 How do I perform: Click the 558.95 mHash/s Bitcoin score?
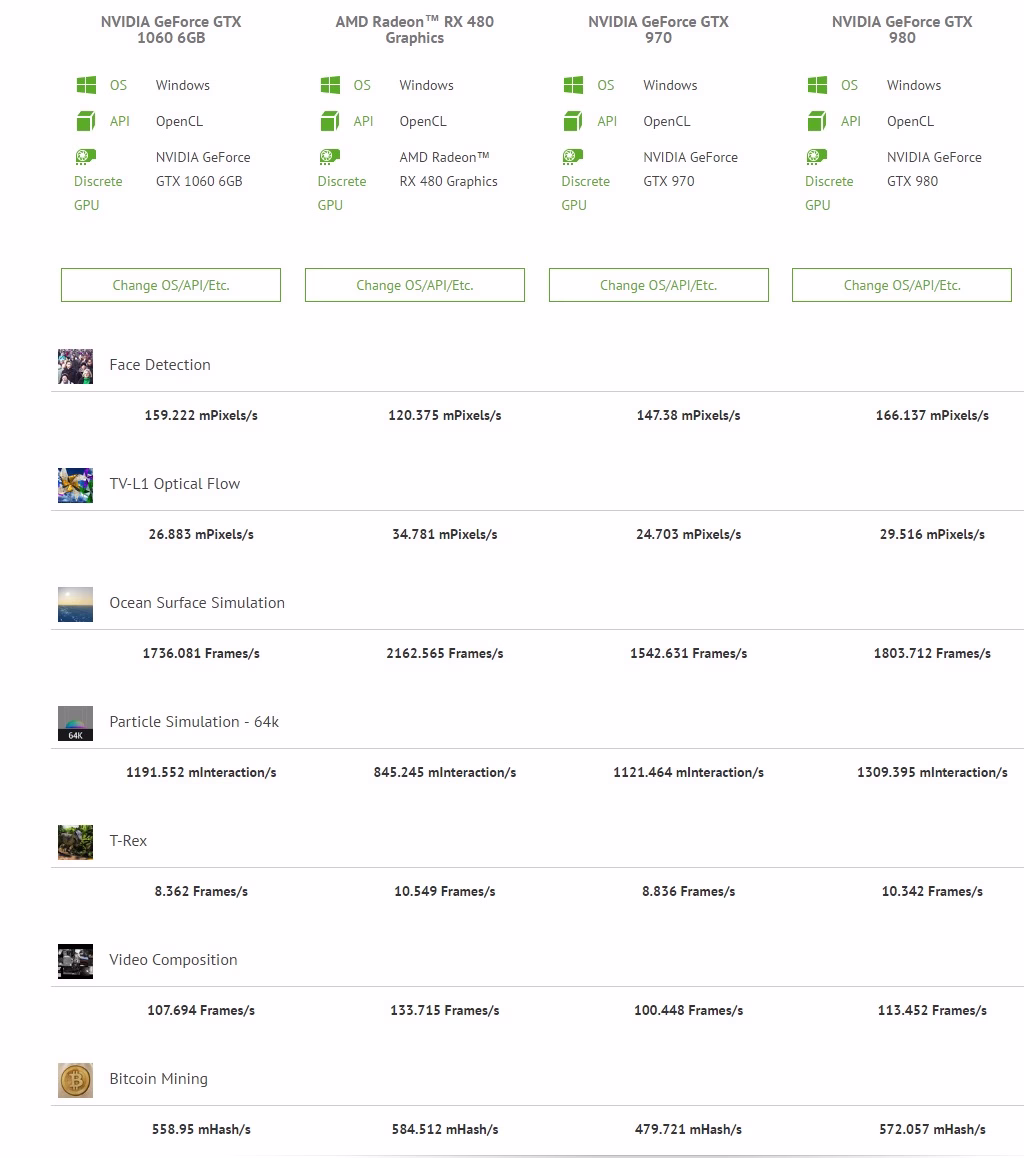click(x=201, y=1128)
